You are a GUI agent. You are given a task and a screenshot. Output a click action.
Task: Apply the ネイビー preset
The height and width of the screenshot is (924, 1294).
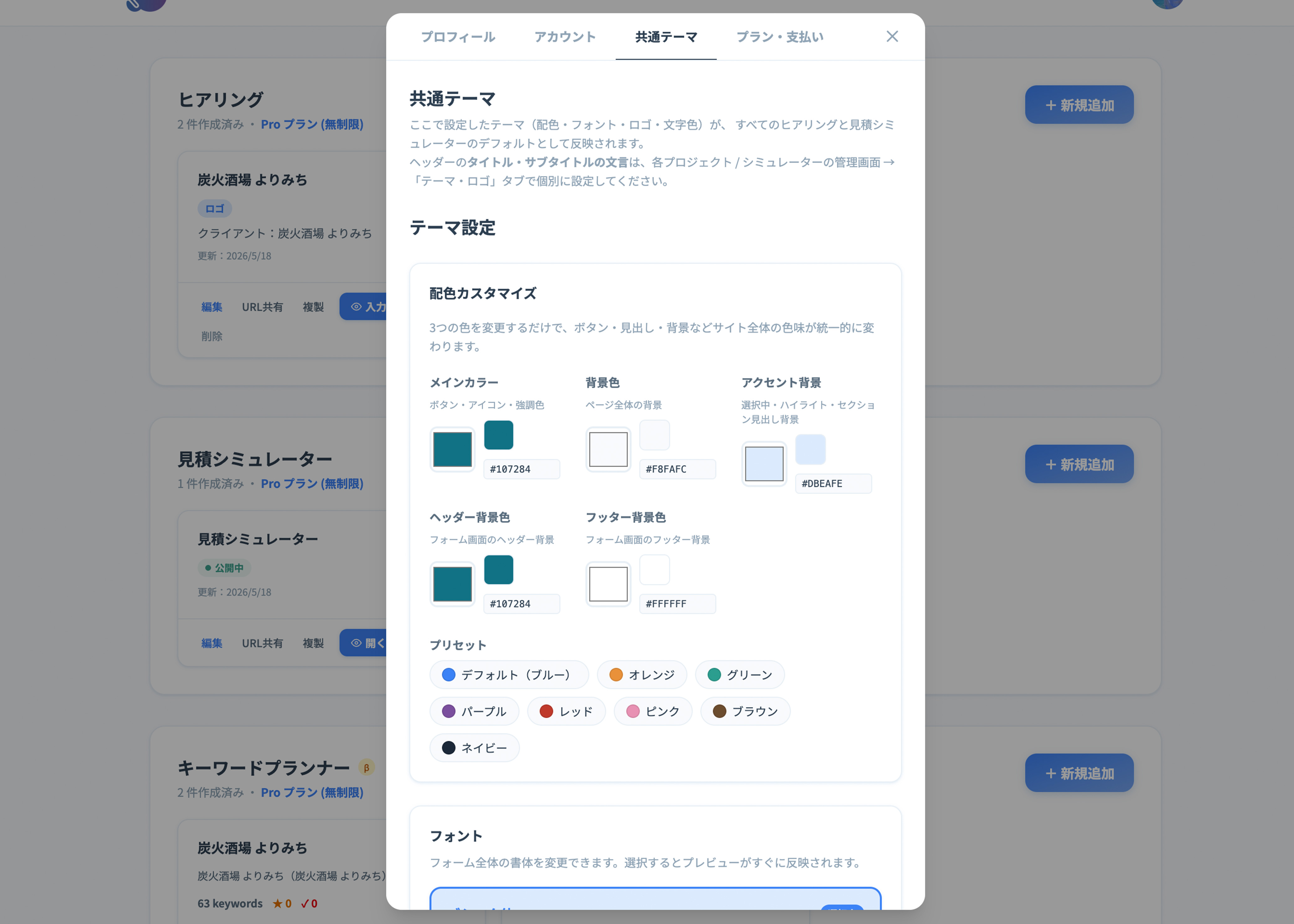click(474, 748)
